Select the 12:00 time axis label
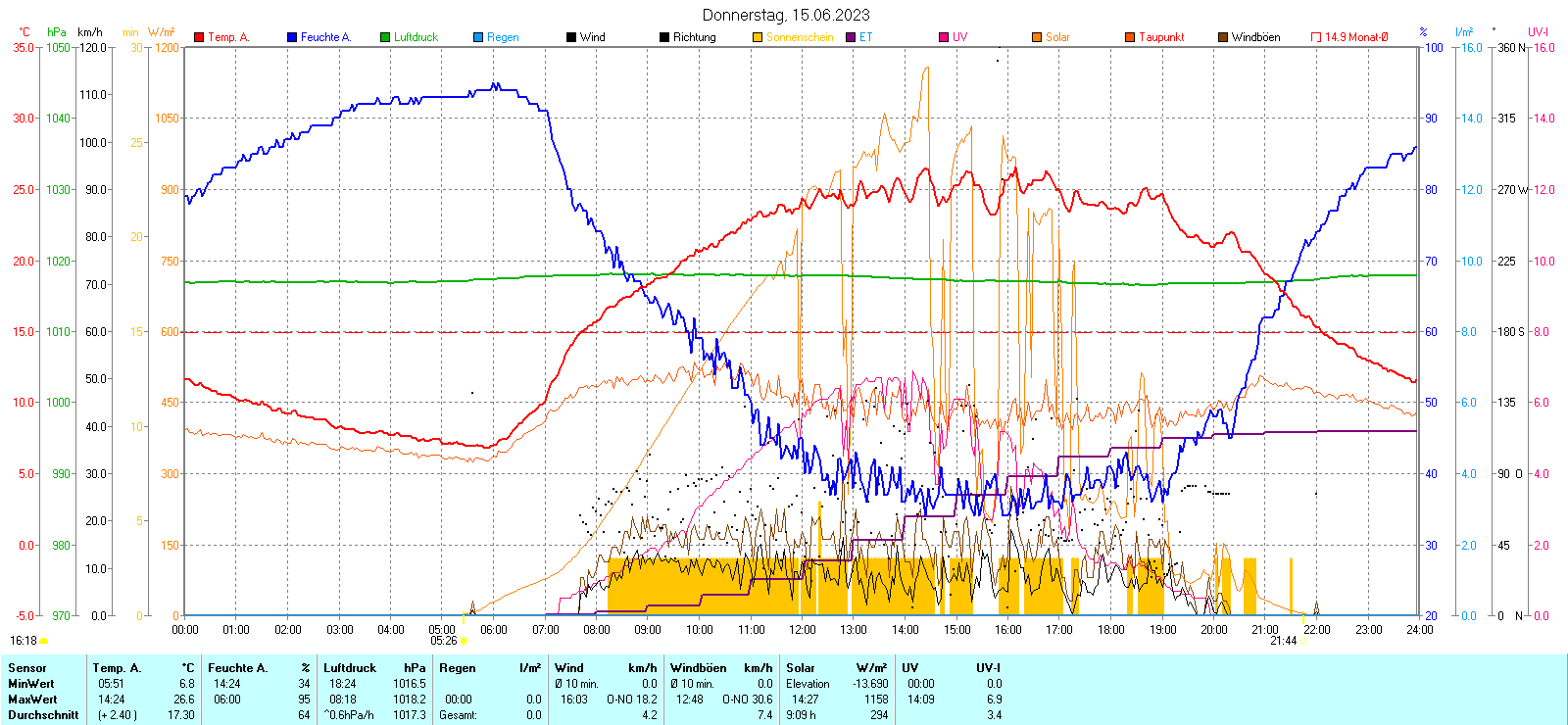 coord(802,630)
